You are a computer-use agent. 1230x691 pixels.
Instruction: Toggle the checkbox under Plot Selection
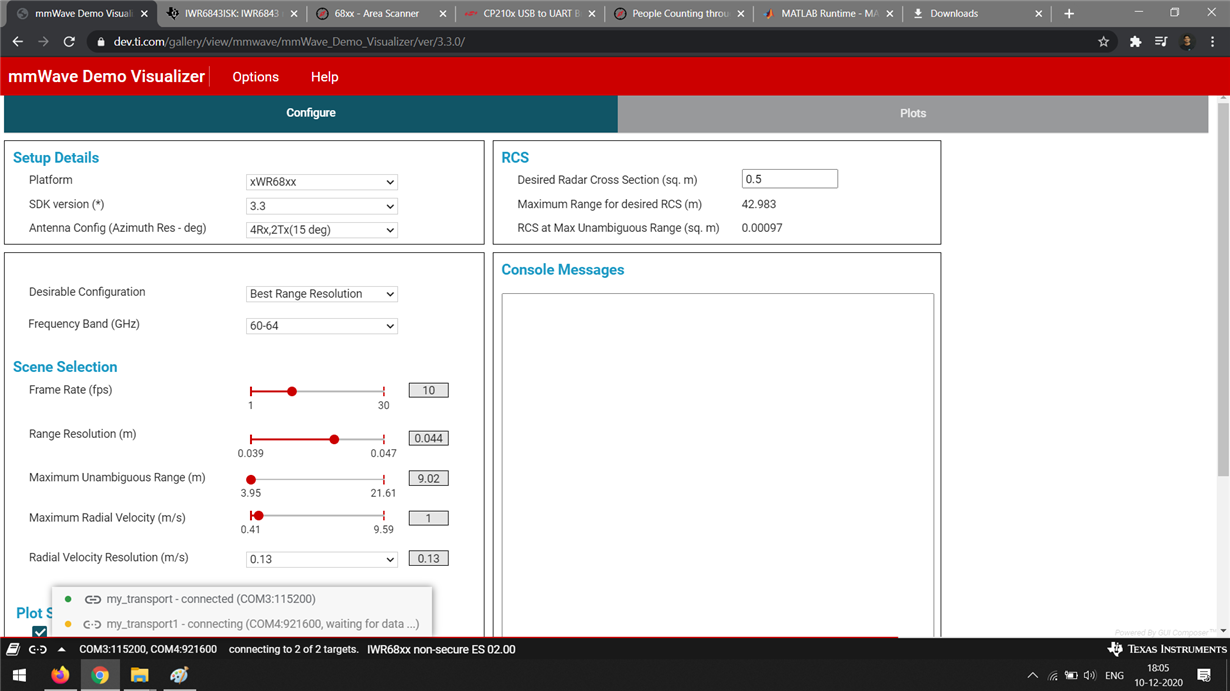click(40, 632)
